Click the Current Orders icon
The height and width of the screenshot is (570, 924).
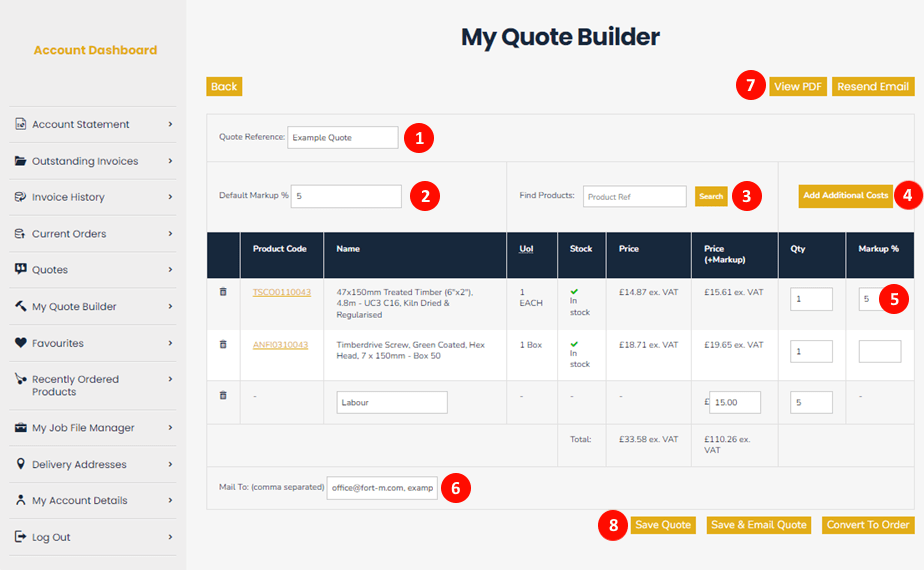coord(20,233)
